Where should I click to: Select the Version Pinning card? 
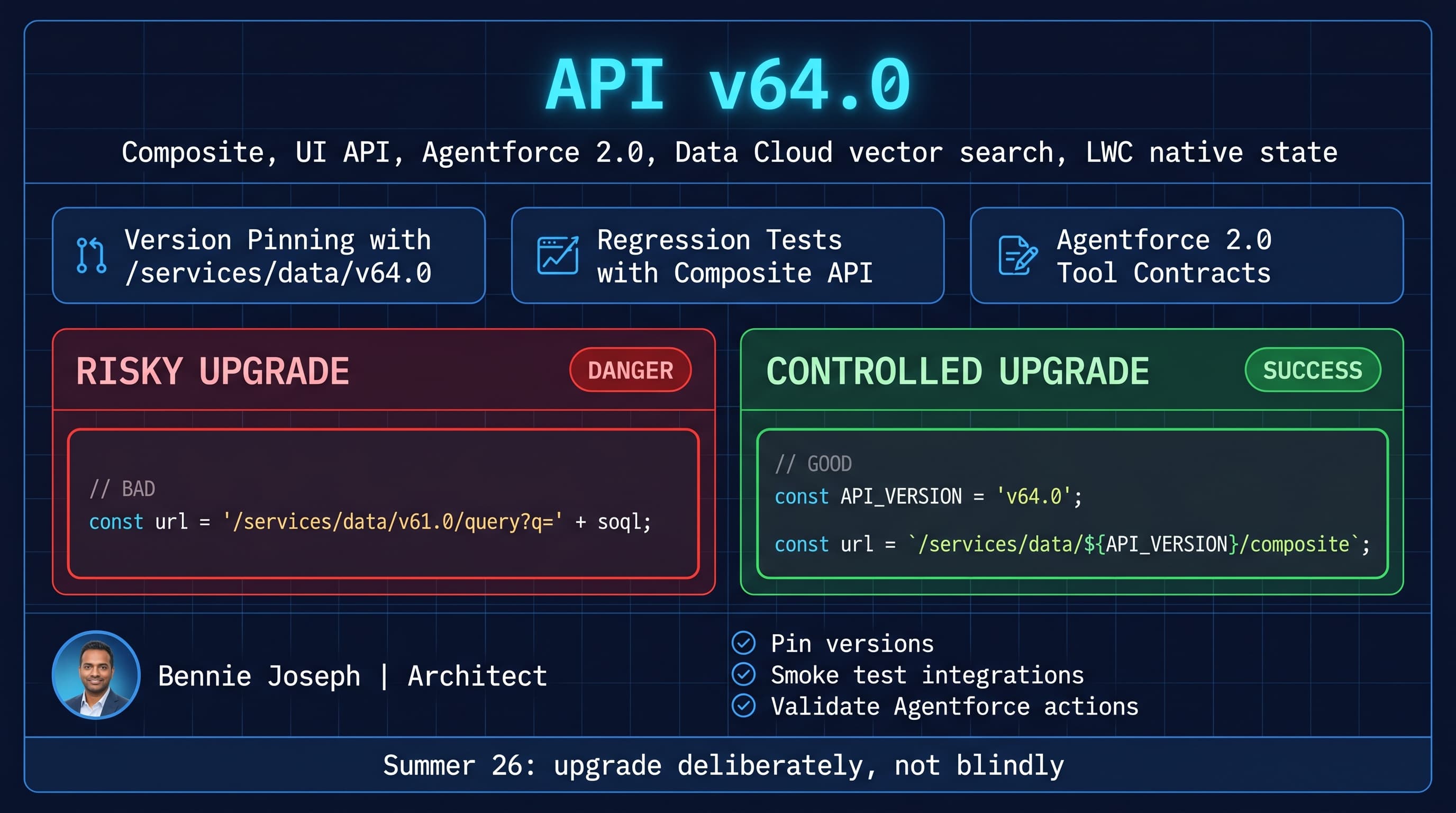(268, 256)
